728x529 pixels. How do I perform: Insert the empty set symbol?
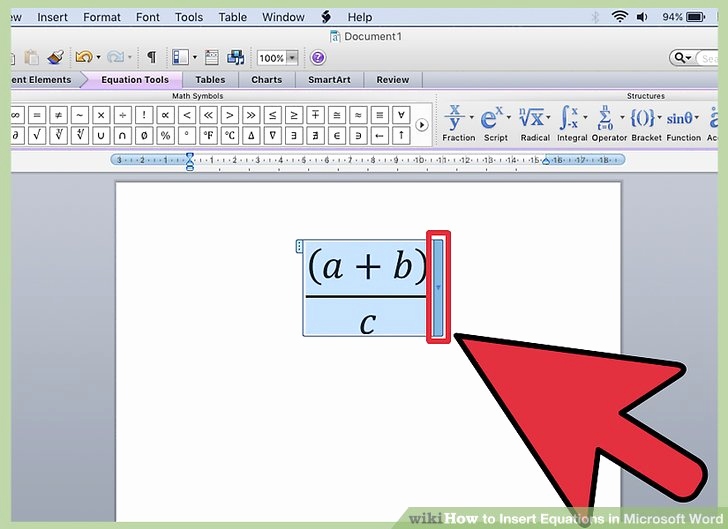click(144, 136)
